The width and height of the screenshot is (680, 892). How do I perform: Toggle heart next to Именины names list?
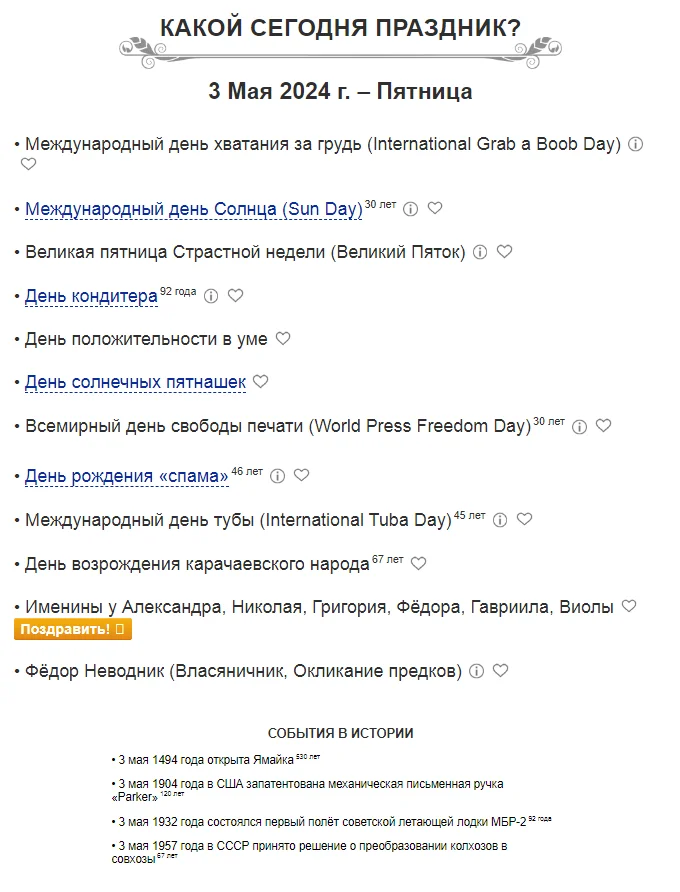629,606
